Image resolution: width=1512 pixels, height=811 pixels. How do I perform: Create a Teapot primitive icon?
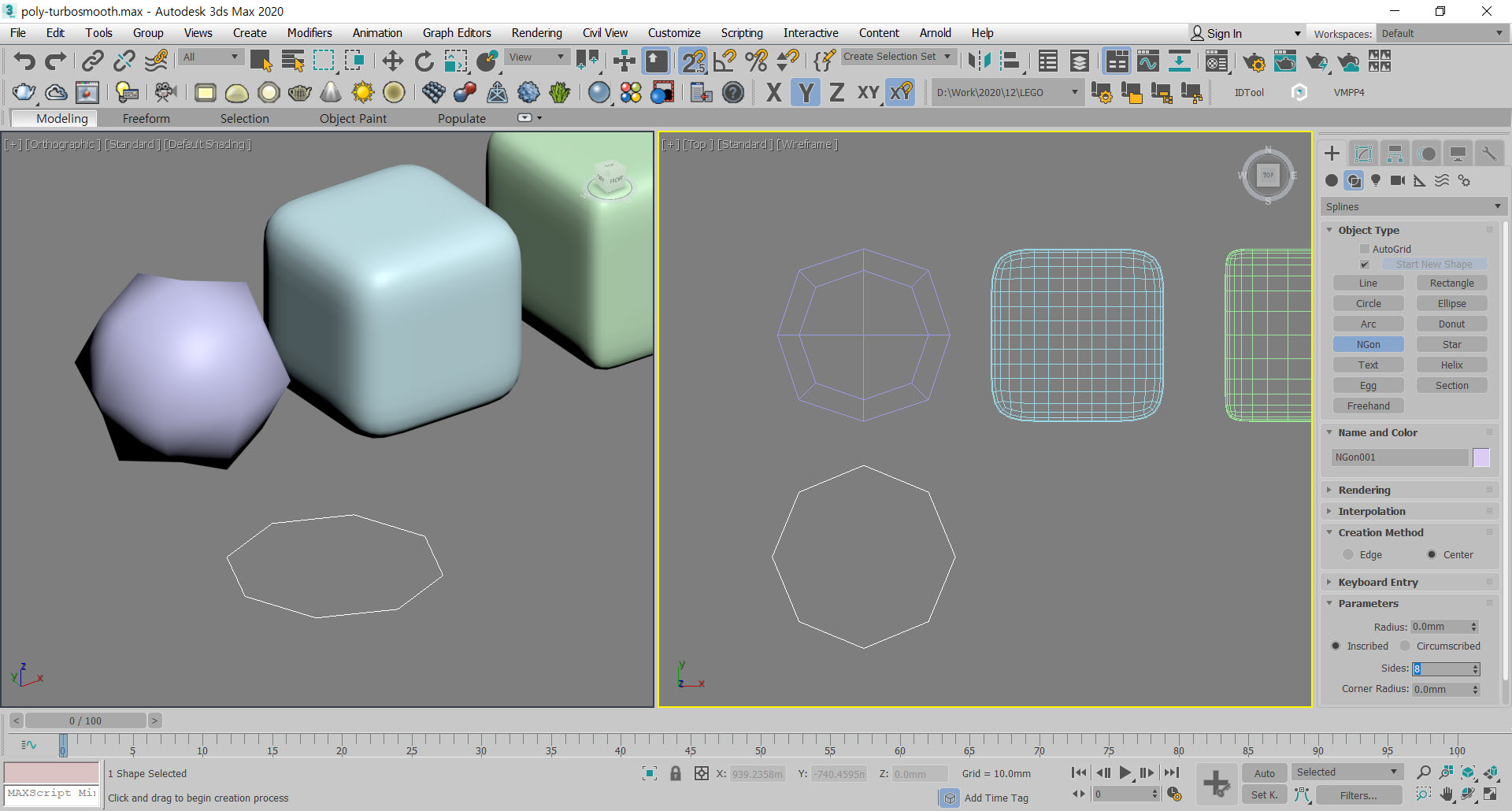coord(300,93)
